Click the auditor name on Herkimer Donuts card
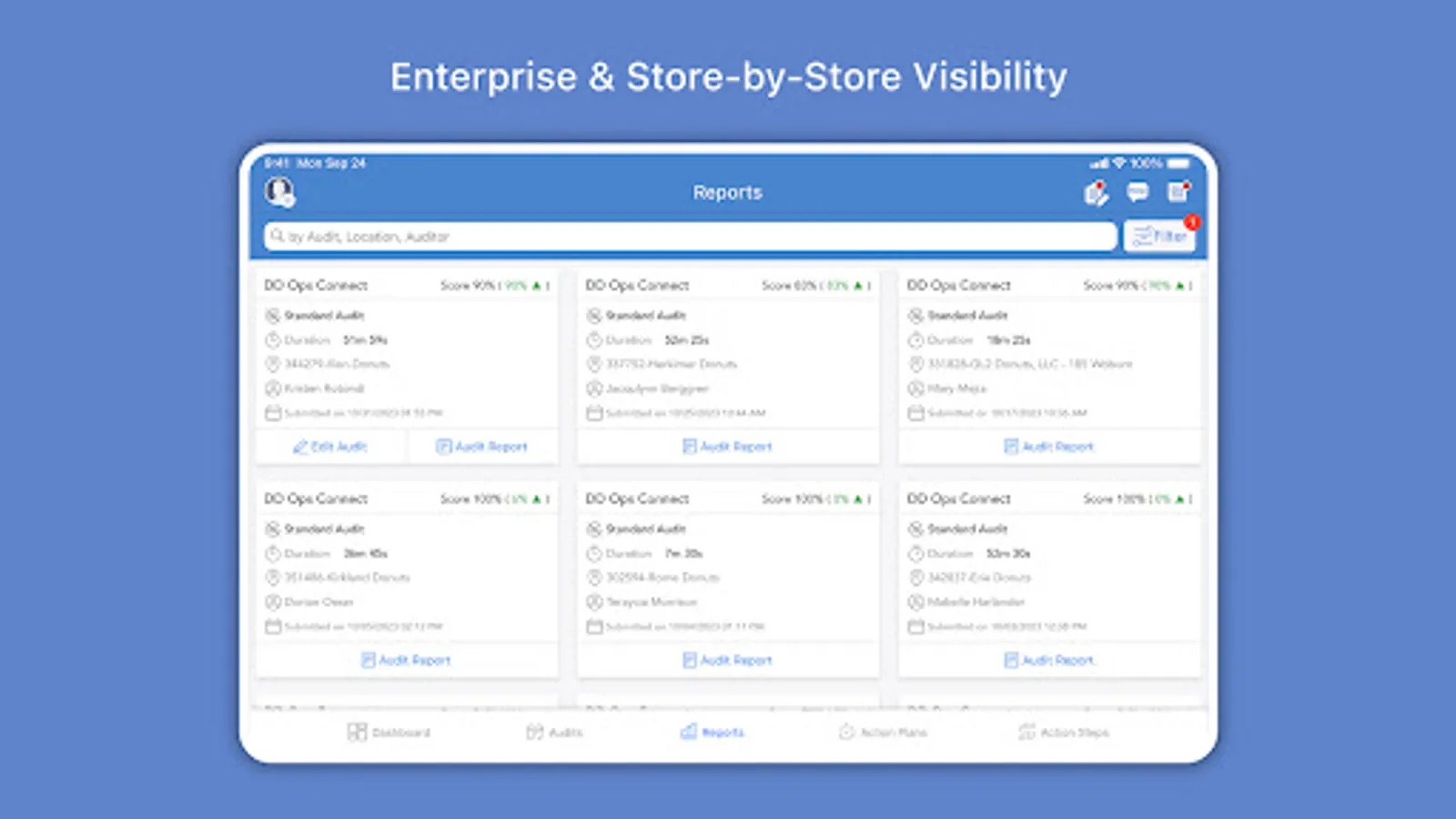Viewport: 1456px width, 819px height. tap(657, 389)
